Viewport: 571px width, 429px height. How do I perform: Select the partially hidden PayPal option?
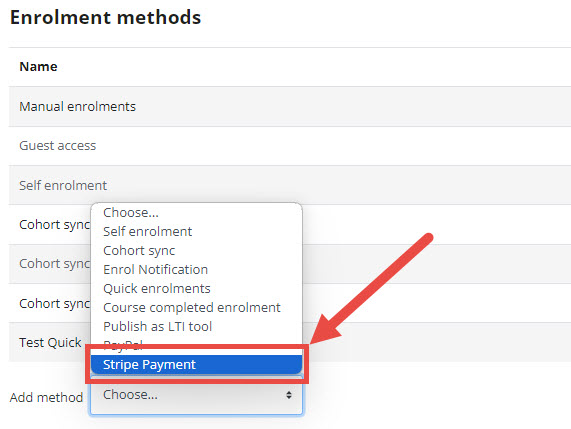pos(123,343)
